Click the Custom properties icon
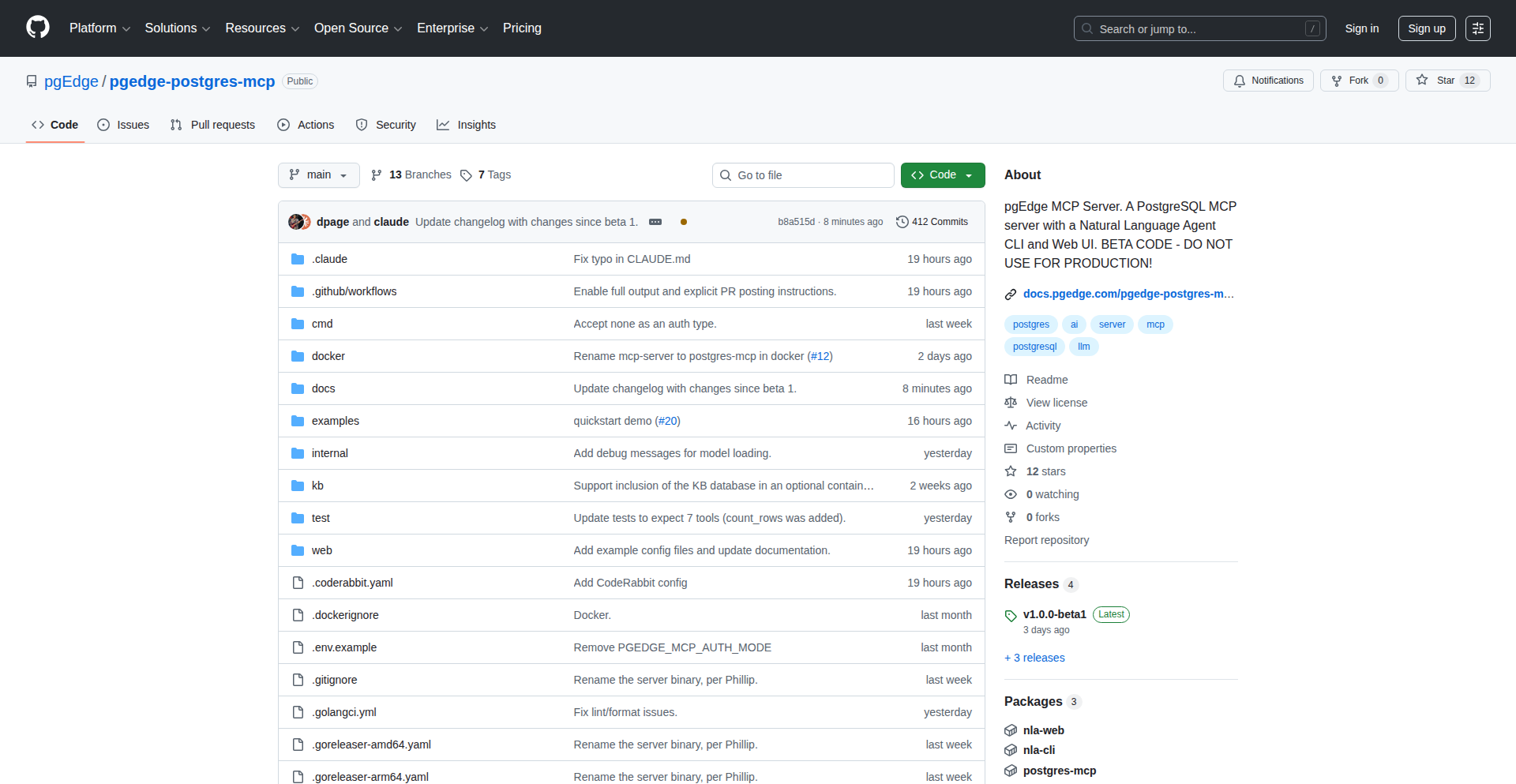Viewport: 1516px width, 784px height. tap(1011, 448)
